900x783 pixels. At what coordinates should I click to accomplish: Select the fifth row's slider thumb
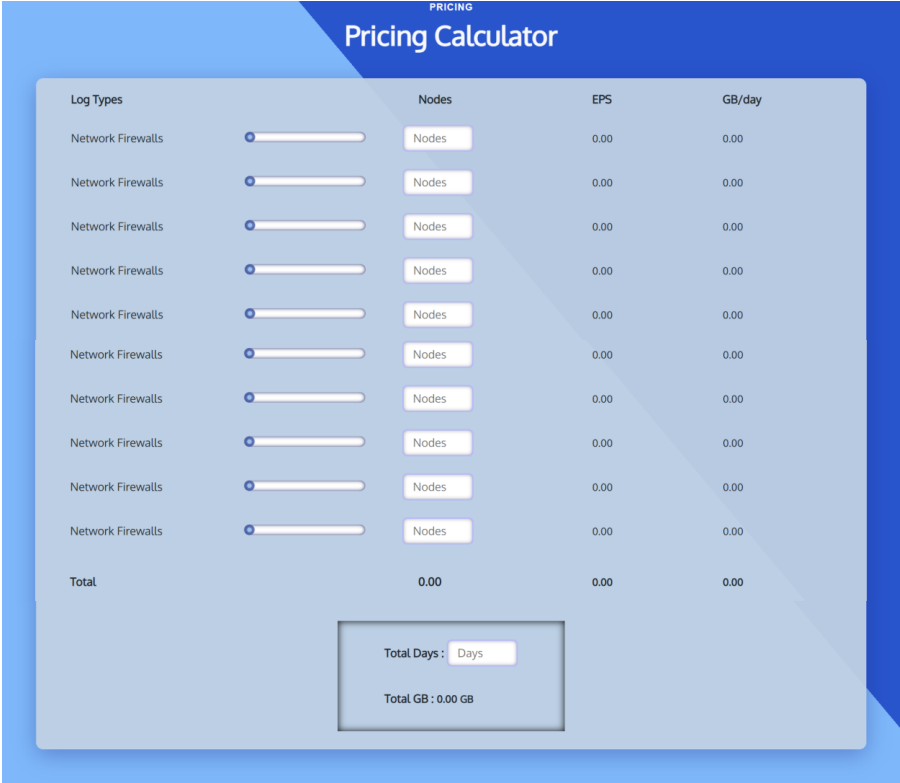249,313
